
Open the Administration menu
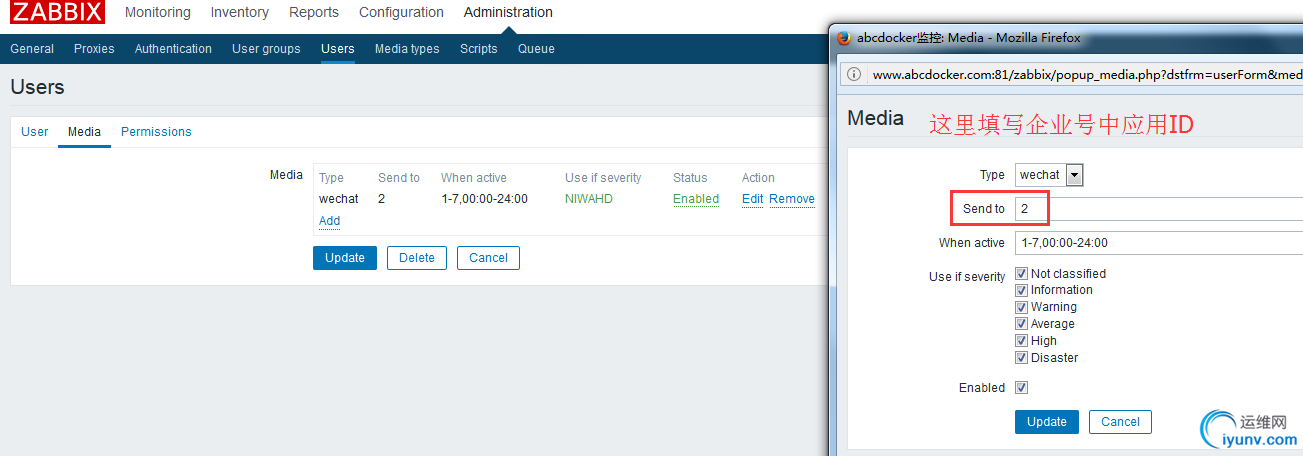(x=508, y=12)
